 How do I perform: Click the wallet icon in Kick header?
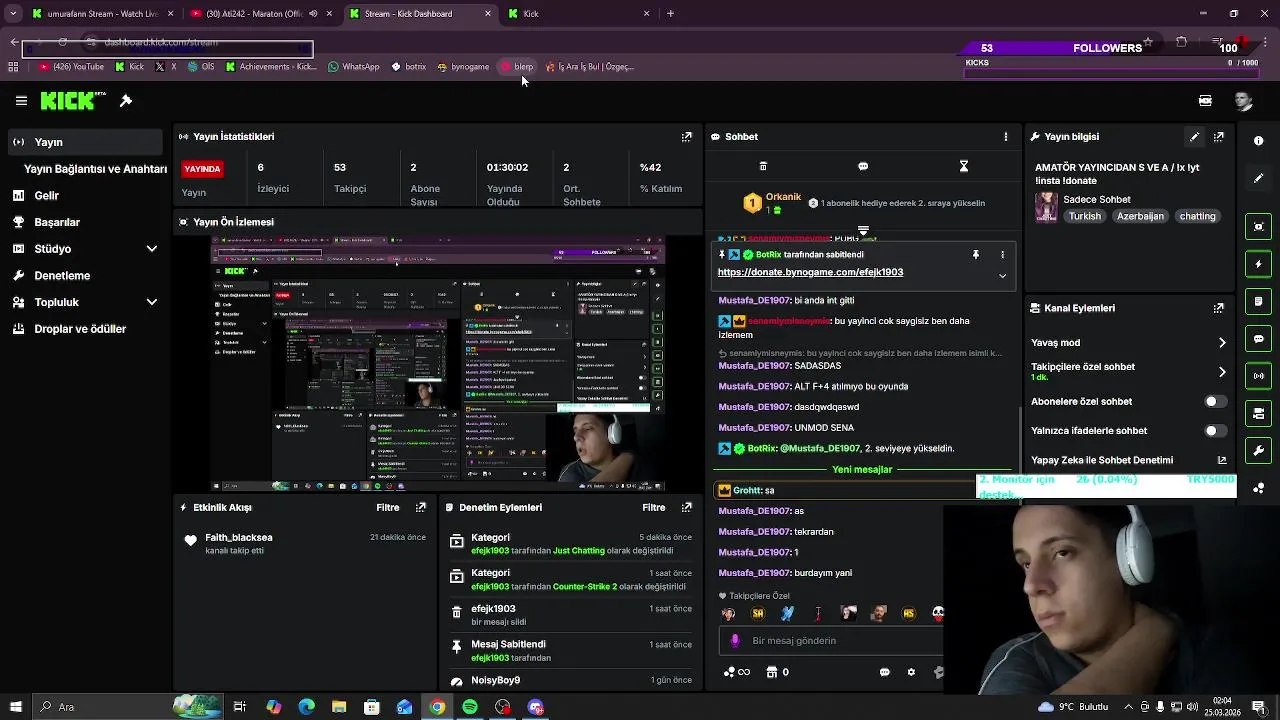click(x=1205, y=101)
